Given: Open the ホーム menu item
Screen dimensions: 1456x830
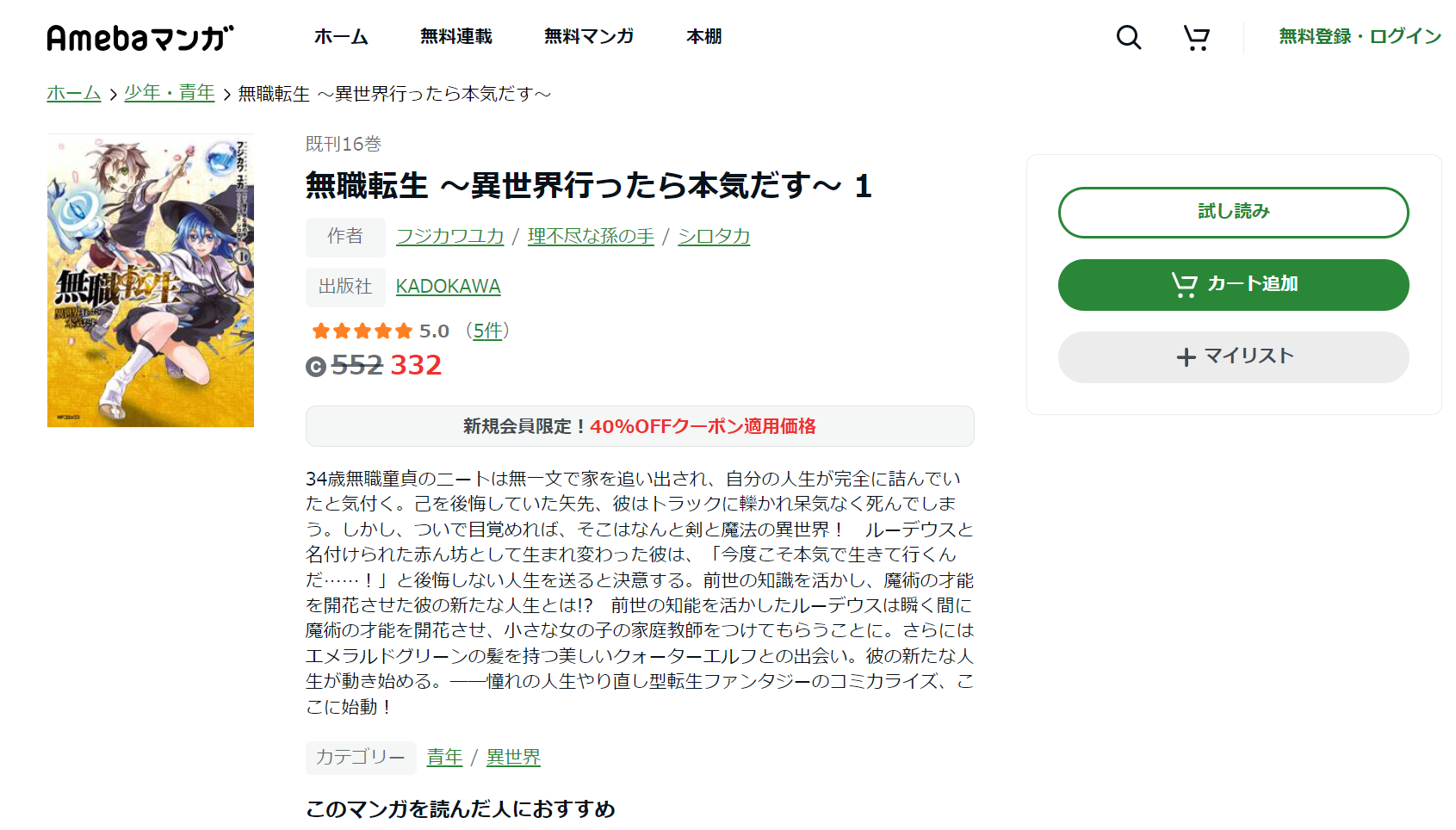Looking at the screenshot, I should tap(341, 36).
